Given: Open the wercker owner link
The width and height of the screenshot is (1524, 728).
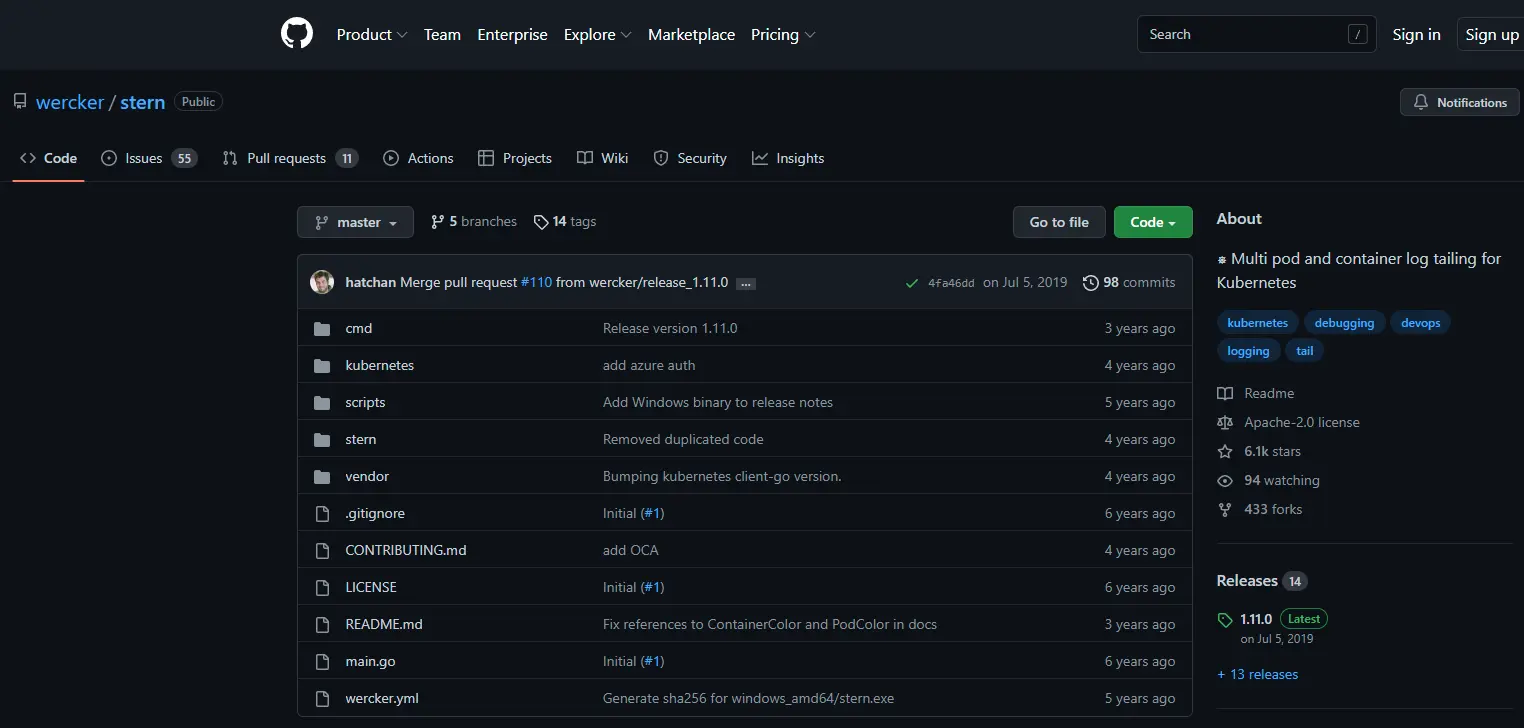Looking at the screenshot, I should [x=70, y=102].
